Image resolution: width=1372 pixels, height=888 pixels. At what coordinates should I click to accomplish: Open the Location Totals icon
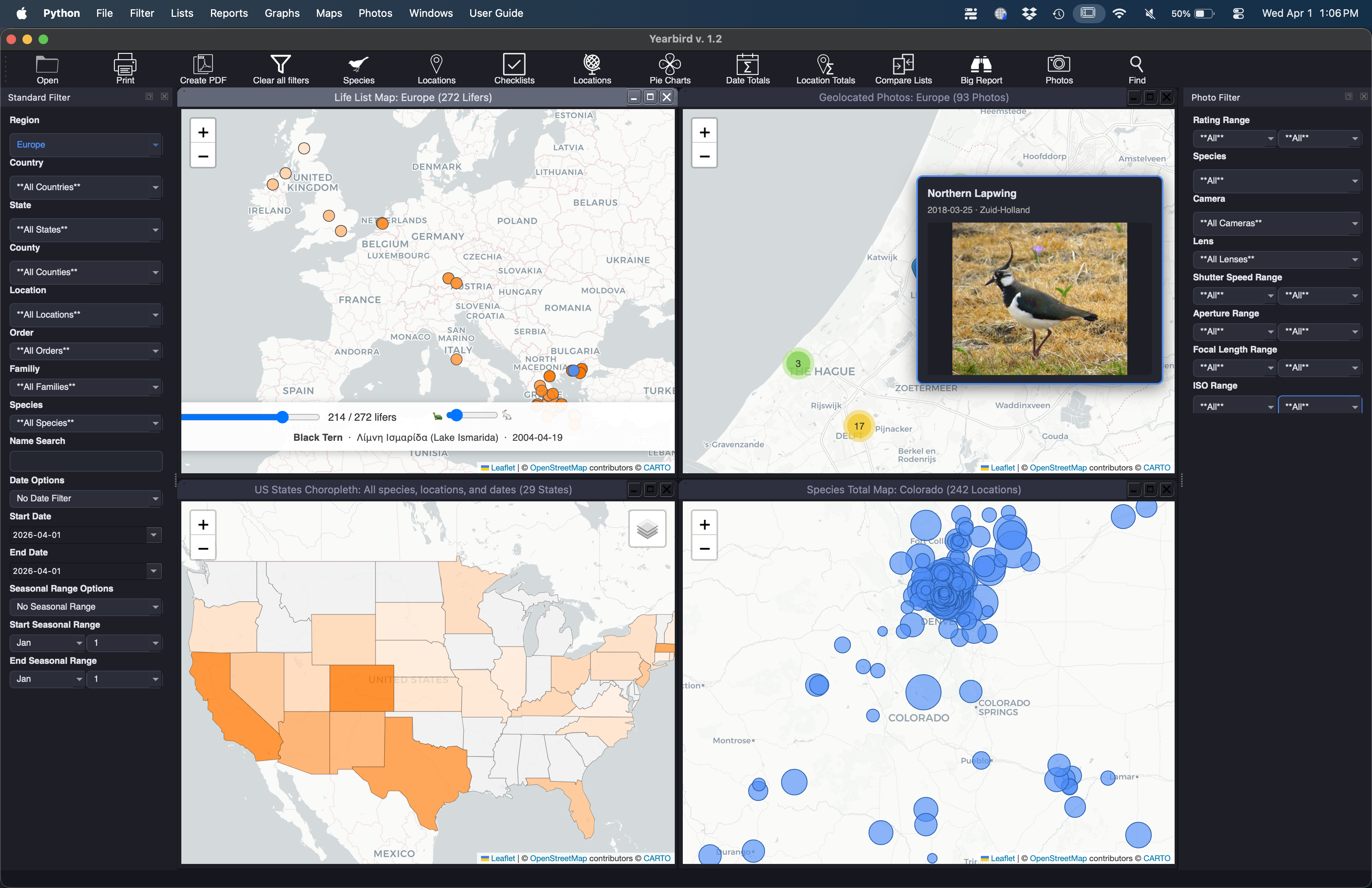pos(825,69)
